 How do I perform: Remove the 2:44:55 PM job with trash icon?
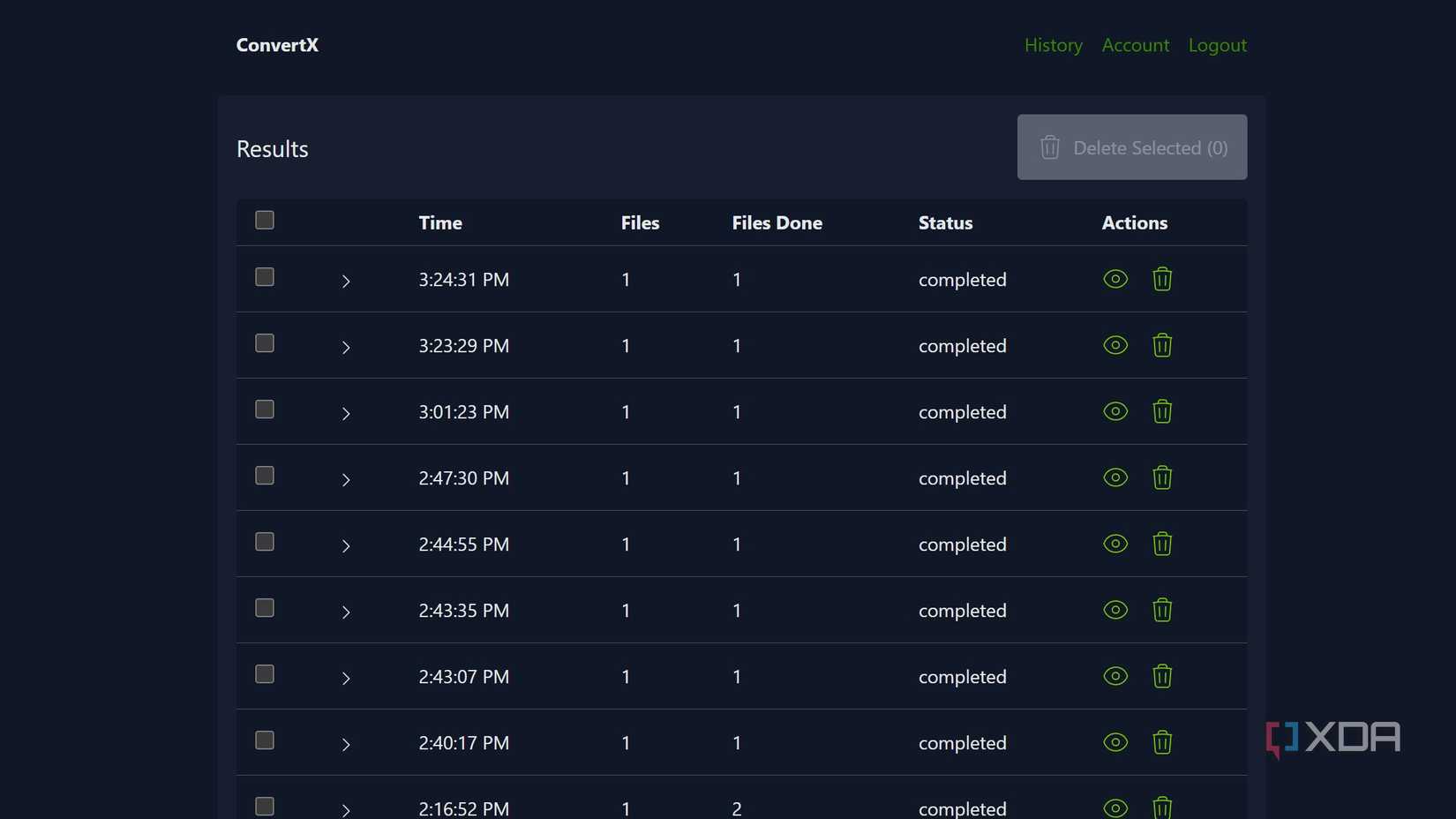[x=1162, y=544]
